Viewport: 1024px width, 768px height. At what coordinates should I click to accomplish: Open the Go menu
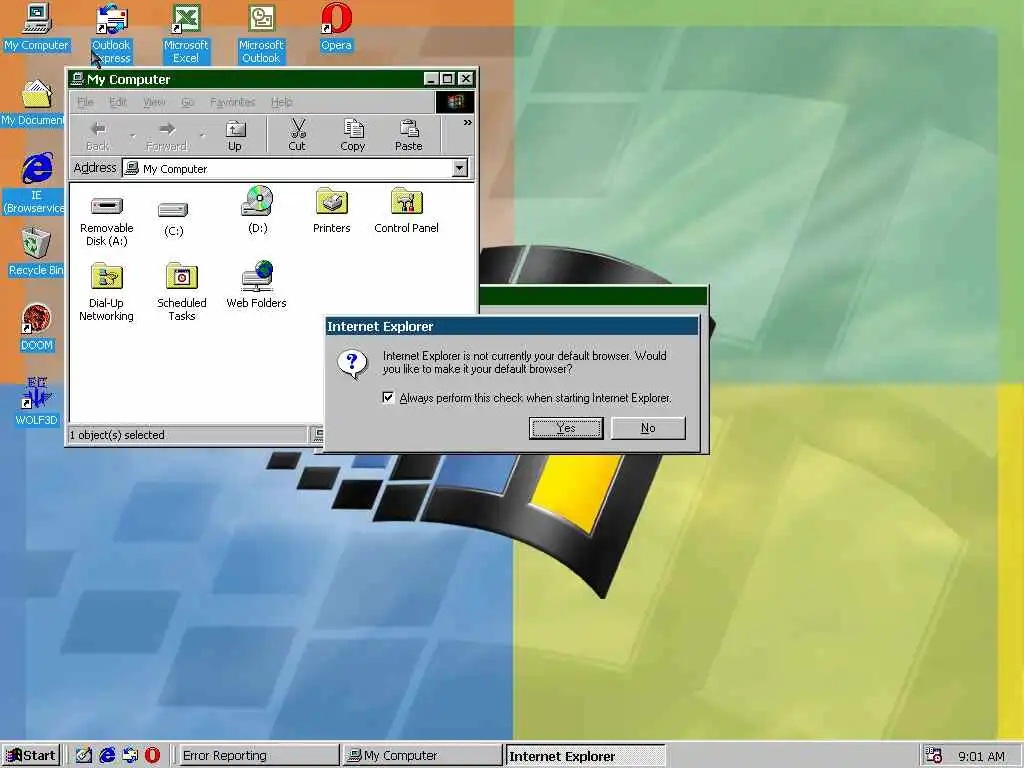pos(188,102)
